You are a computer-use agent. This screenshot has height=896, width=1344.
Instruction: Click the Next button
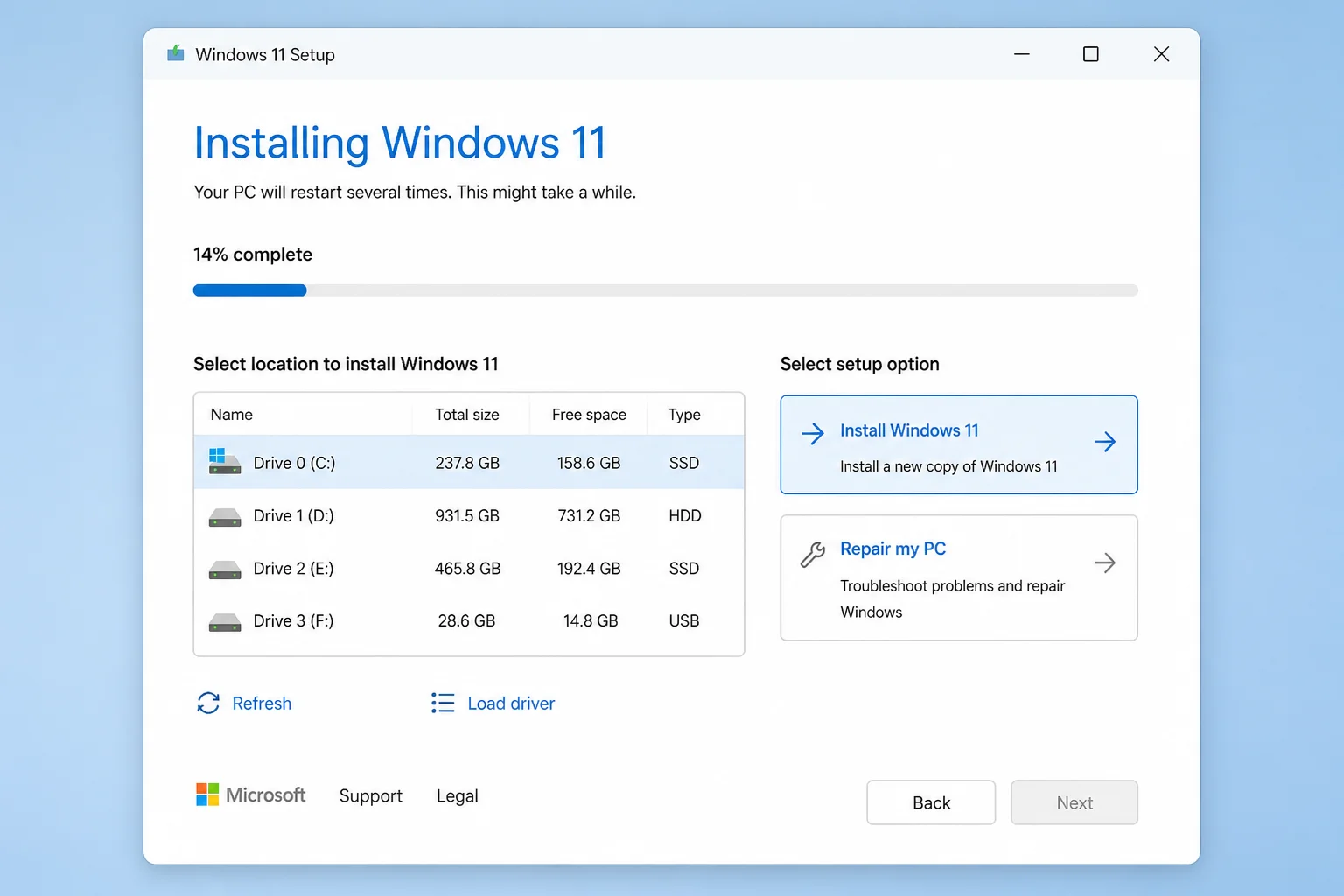[x=1074, y=802]
